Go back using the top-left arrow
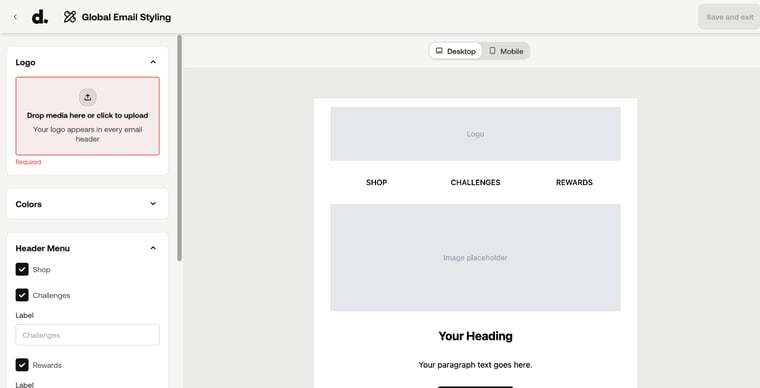760x388 pixels. coord(15,17)
